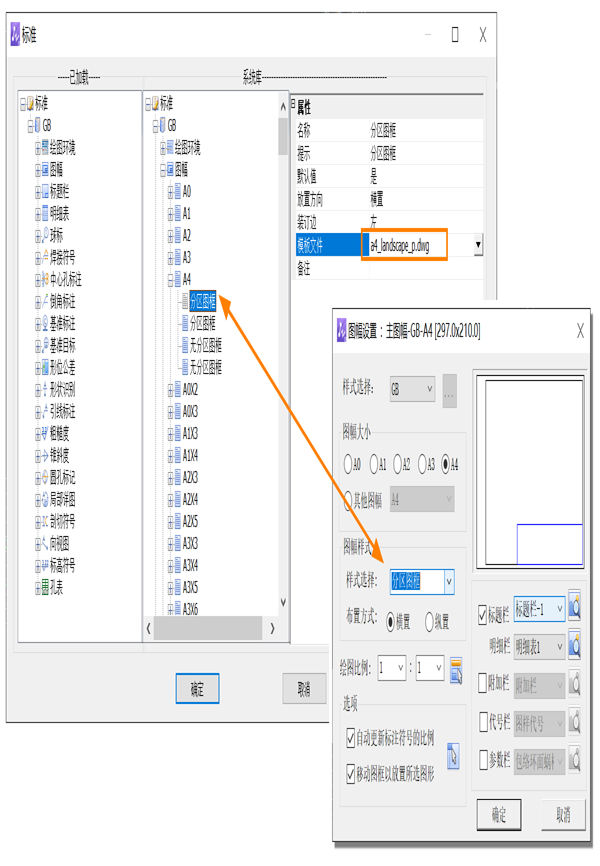Click 确定 in the 标准 dialog
Viewport: 600px width, 866px height.
coord(197,688)
